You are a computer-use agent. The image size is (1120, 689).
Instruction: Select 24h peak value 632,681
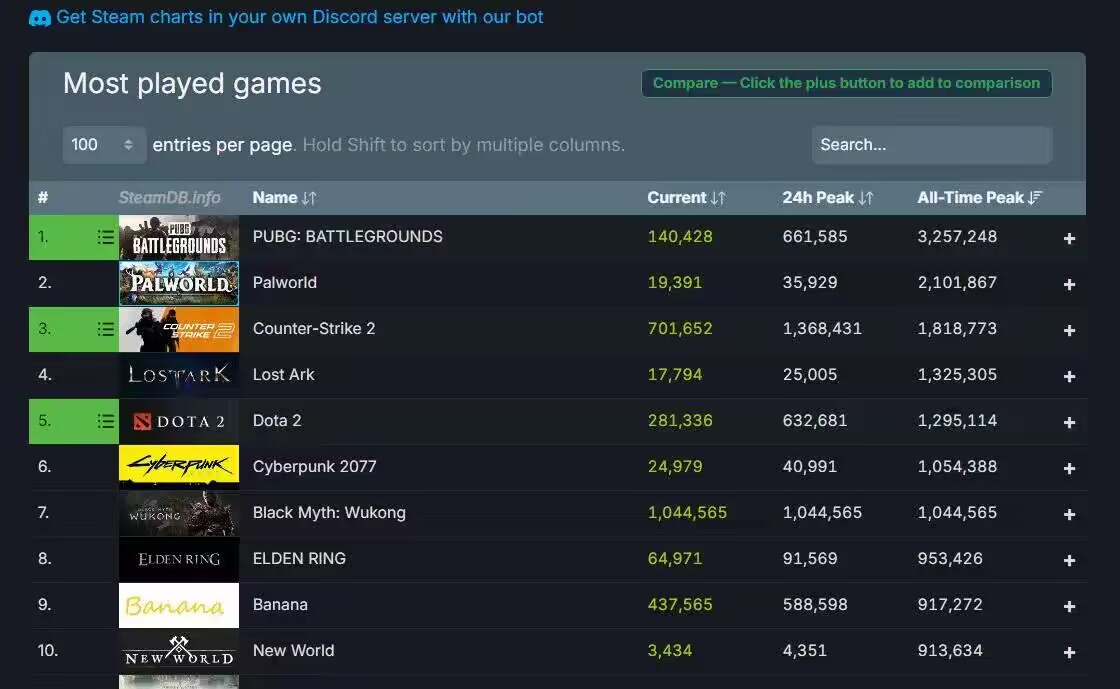815,421
